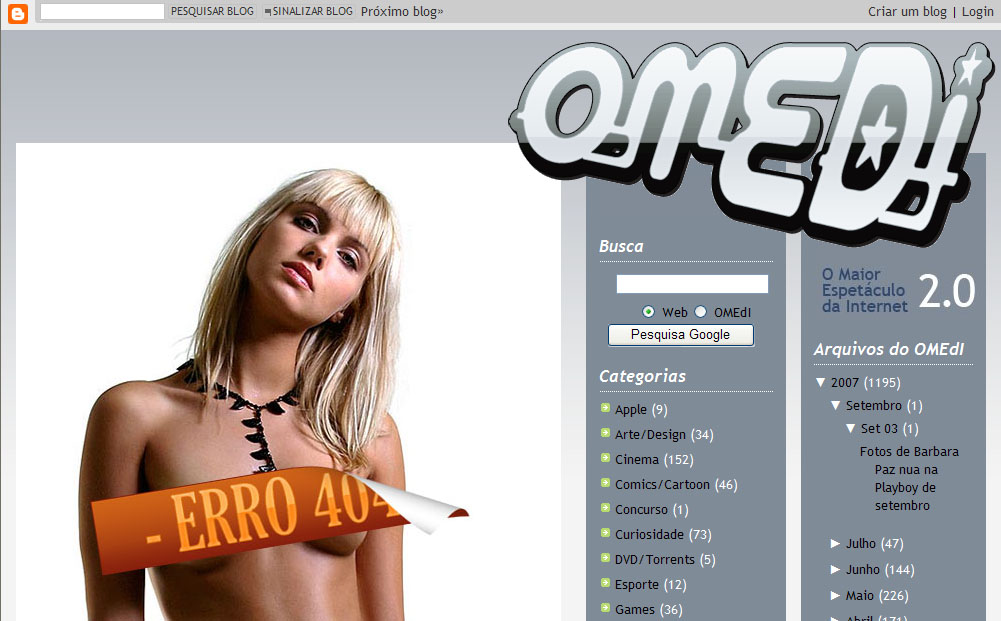This screenshot has height=621, width=1001.
Task: Open the Fotos de Barbara Paz post link
Action: (908, 478)
